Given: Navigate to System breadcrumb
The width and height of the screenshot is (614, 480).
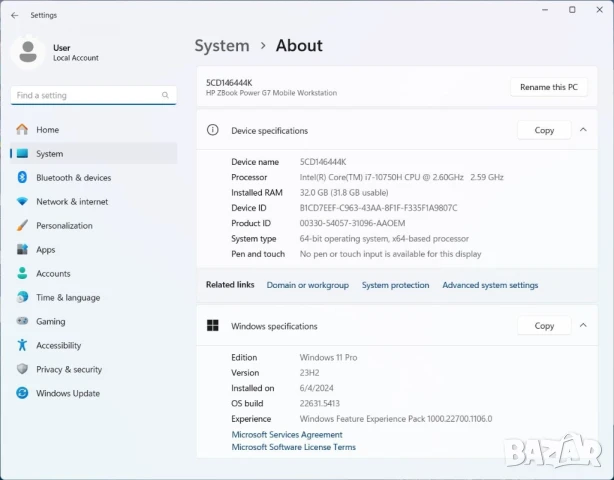Looking at the screenshot, I should tap(221, 46).
